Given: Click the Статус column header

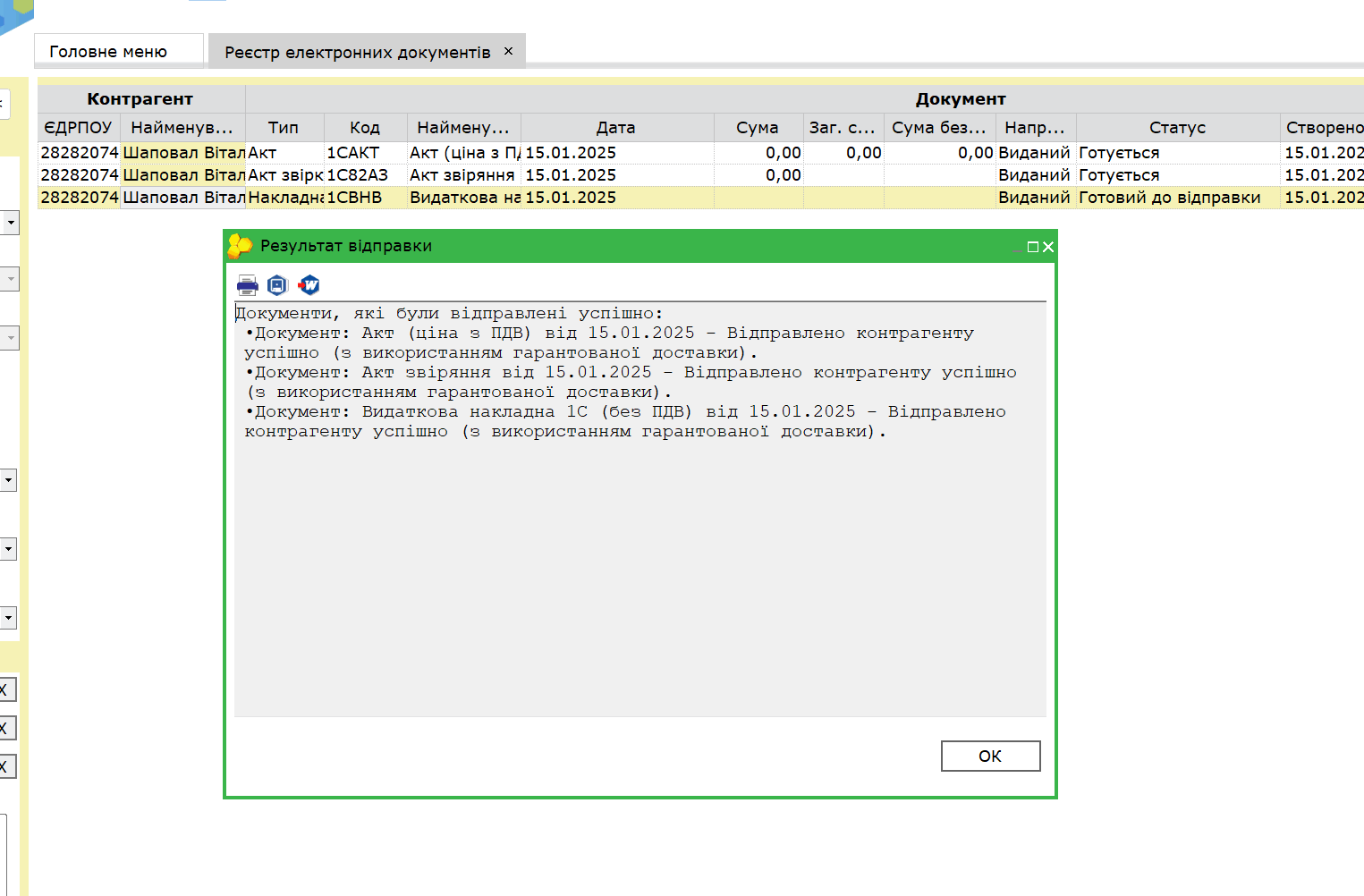Looking at the screenshot, I should (x=1177, y=128).
